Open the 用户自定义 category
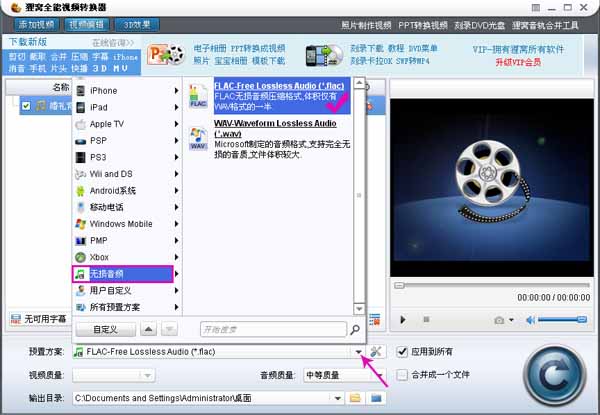The width and height of the screenshot is (600, 415). pyautogui.click(x=127, y=291)
